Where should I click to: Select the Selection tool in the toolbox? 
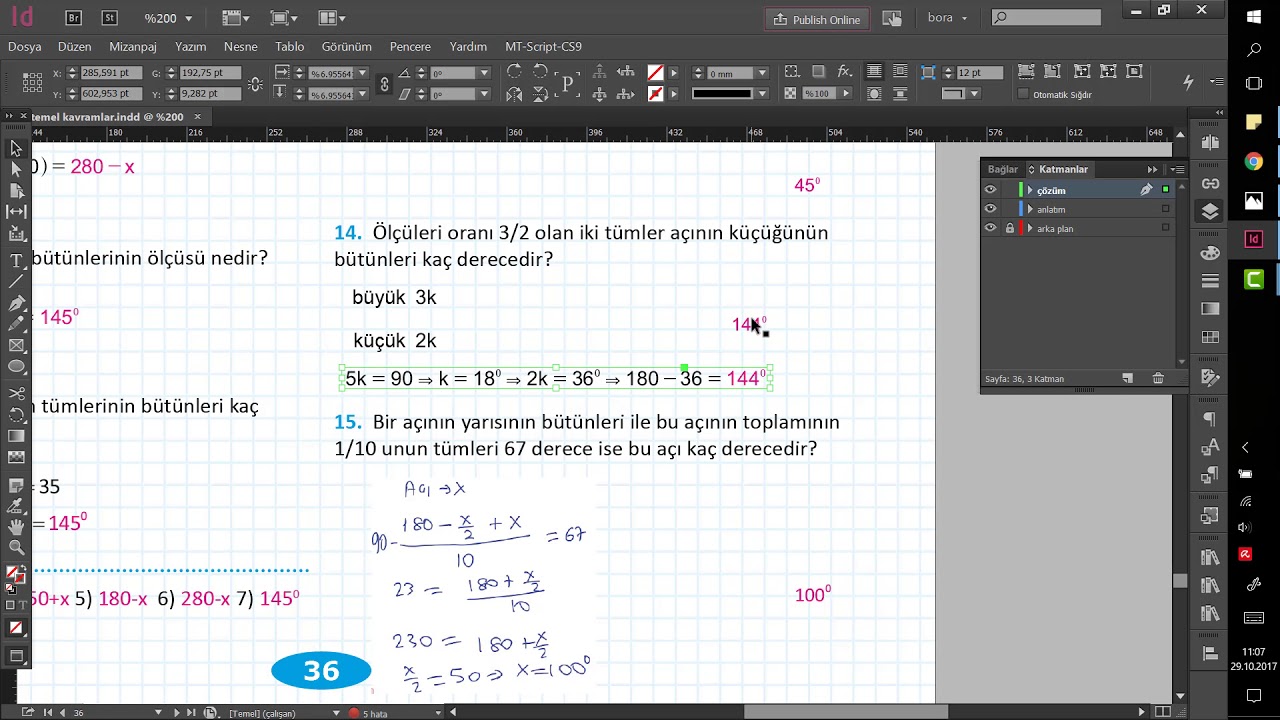tap(16, 148)
